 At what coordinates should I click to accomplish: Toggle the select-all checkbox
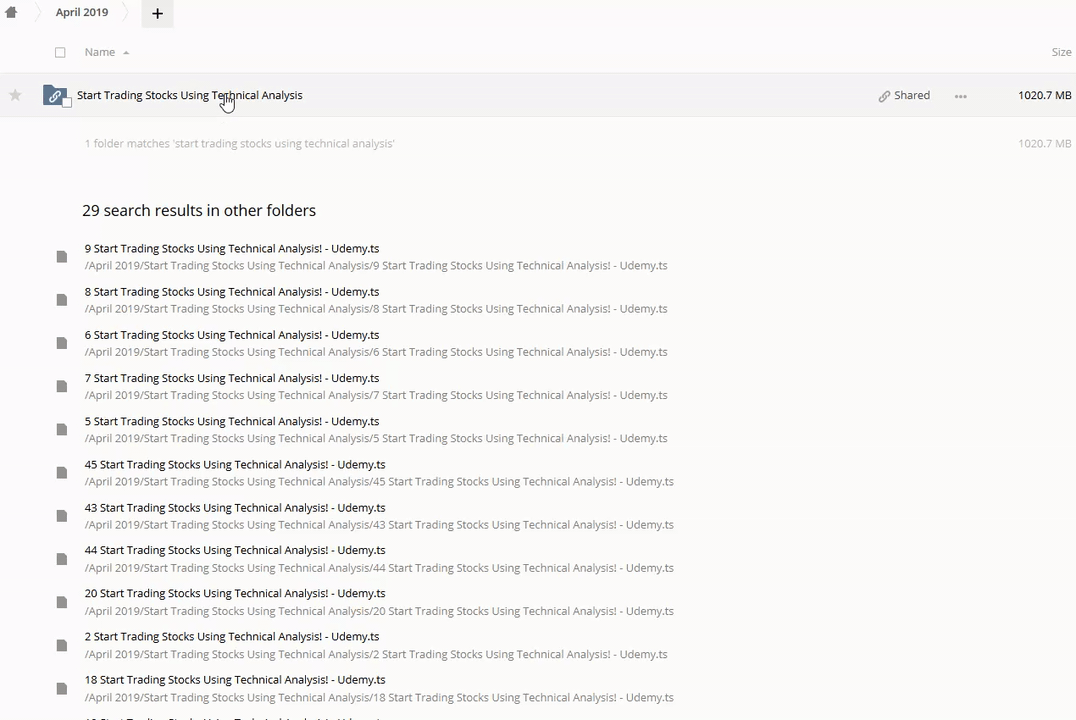(60, 52)
